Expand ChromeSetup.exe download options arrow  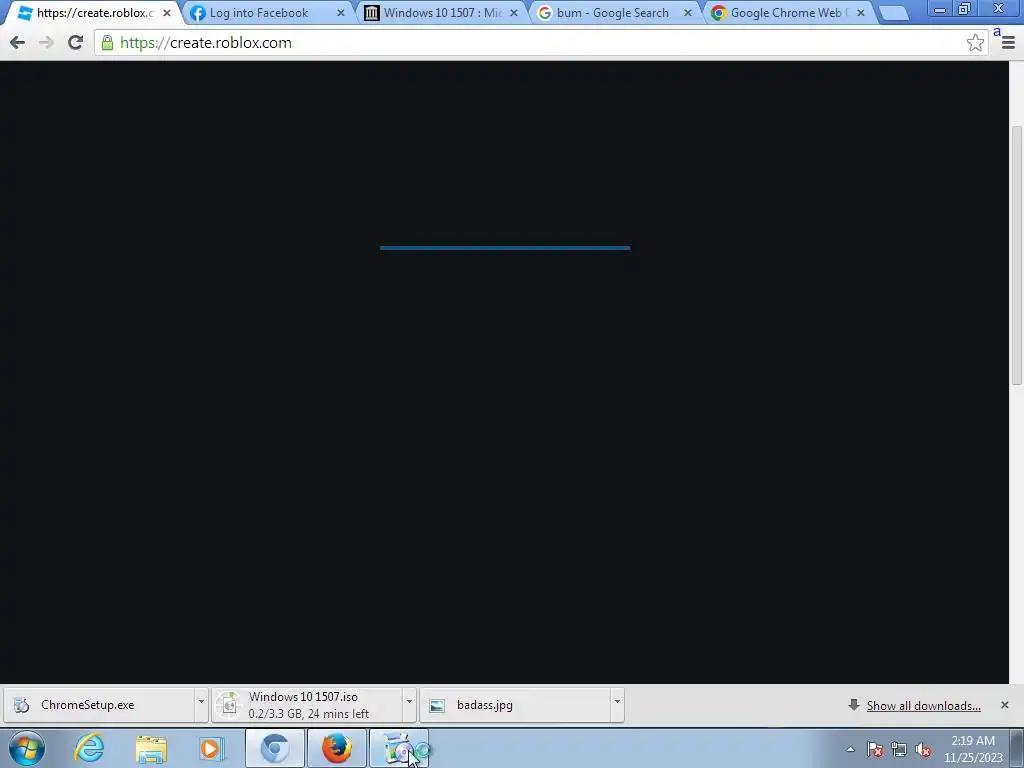point(201,702)
